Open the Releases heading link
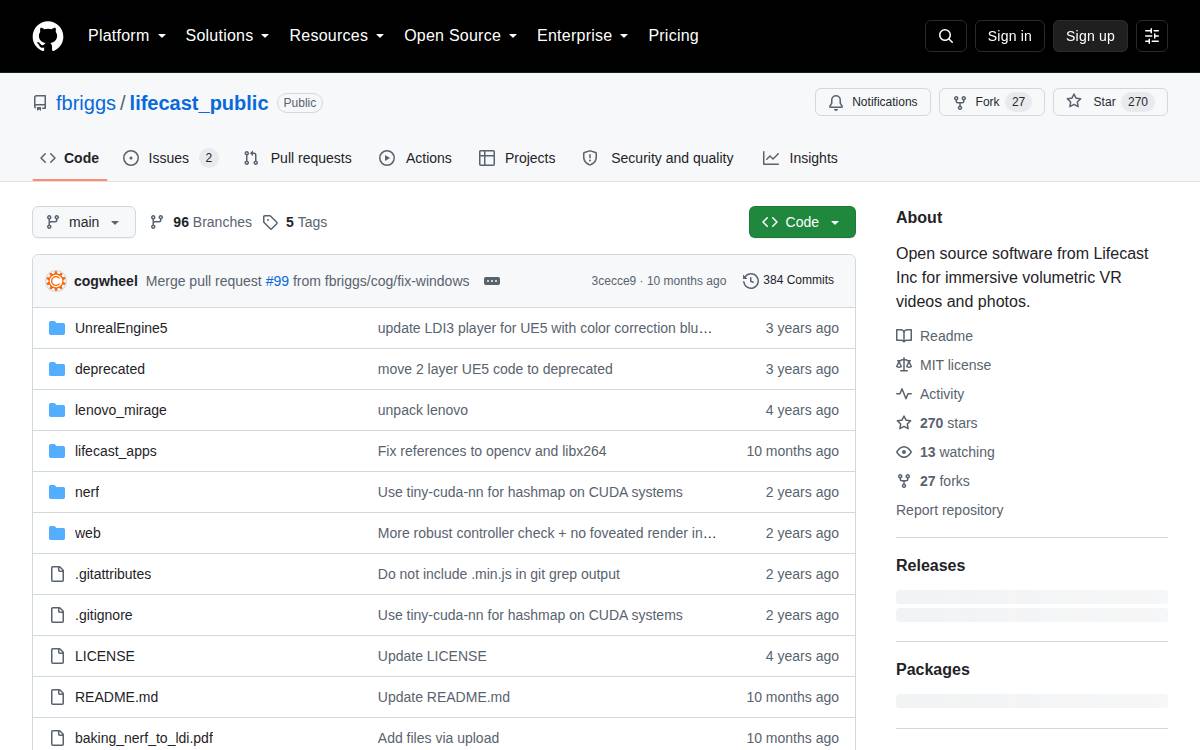 (930, 565)
